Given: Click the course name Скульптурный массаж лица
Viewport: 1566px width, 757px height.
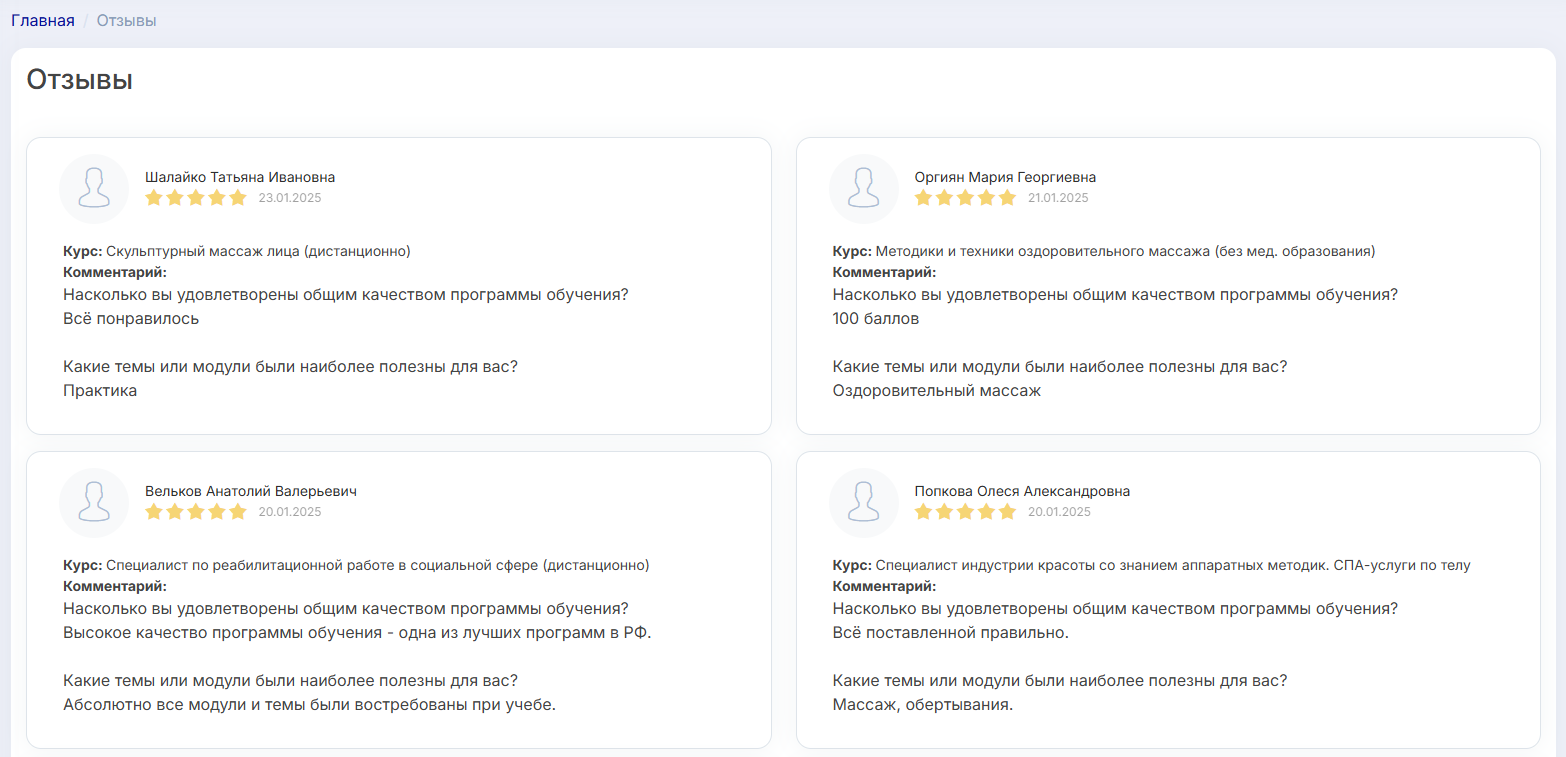Looking at the screenshot, I should click(258, 251).
